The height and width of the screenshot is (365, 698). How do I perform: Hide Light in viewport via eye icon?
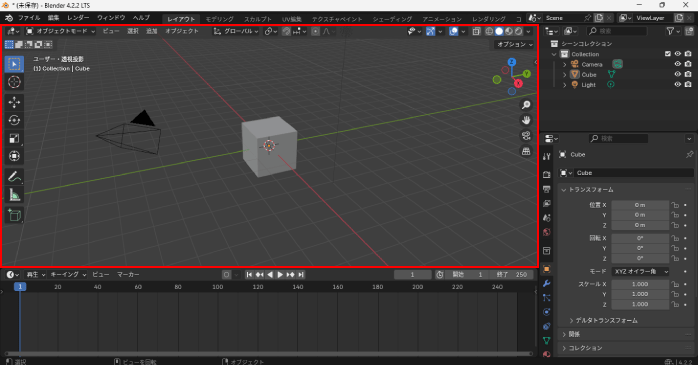point(678,85)
